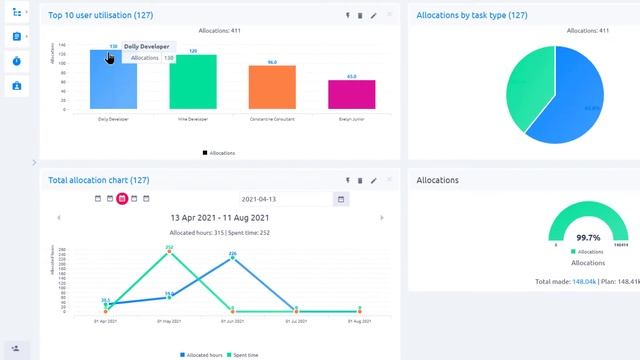Expand the clipboard sidebar submenu arrow
Viewport: 640px width, 360px height.
(27, 36)
